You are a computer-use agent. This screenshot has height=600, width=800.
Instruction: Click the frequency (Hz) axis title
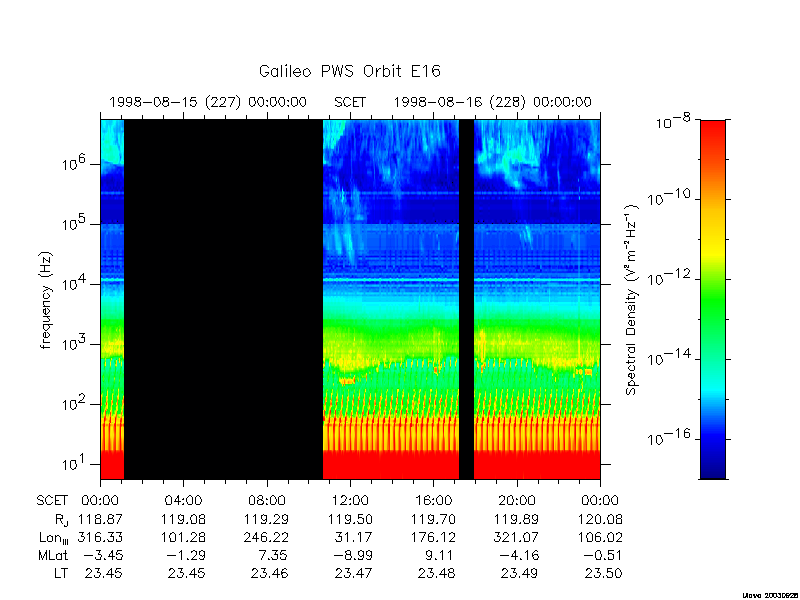pyautogui.click(x=46, y=300)
